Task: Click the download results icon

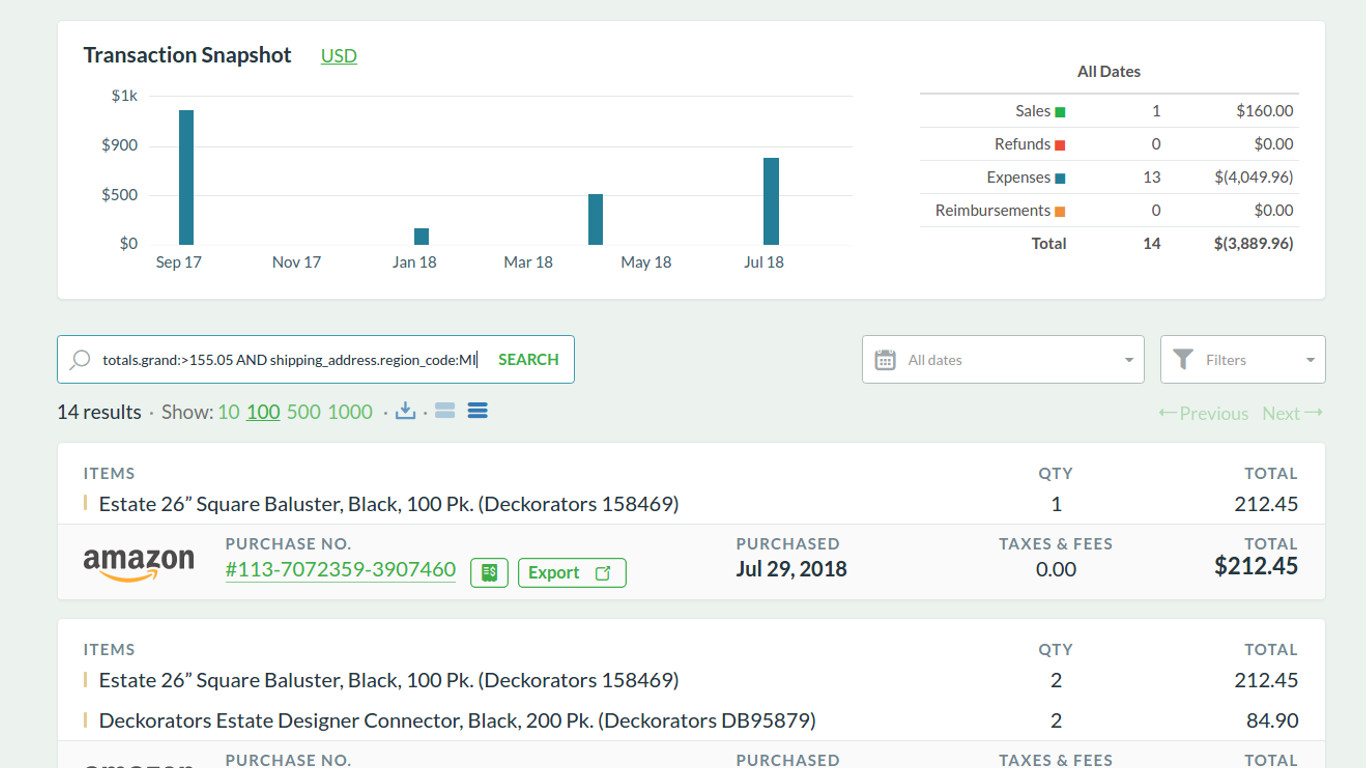Action: coord(405,410)
